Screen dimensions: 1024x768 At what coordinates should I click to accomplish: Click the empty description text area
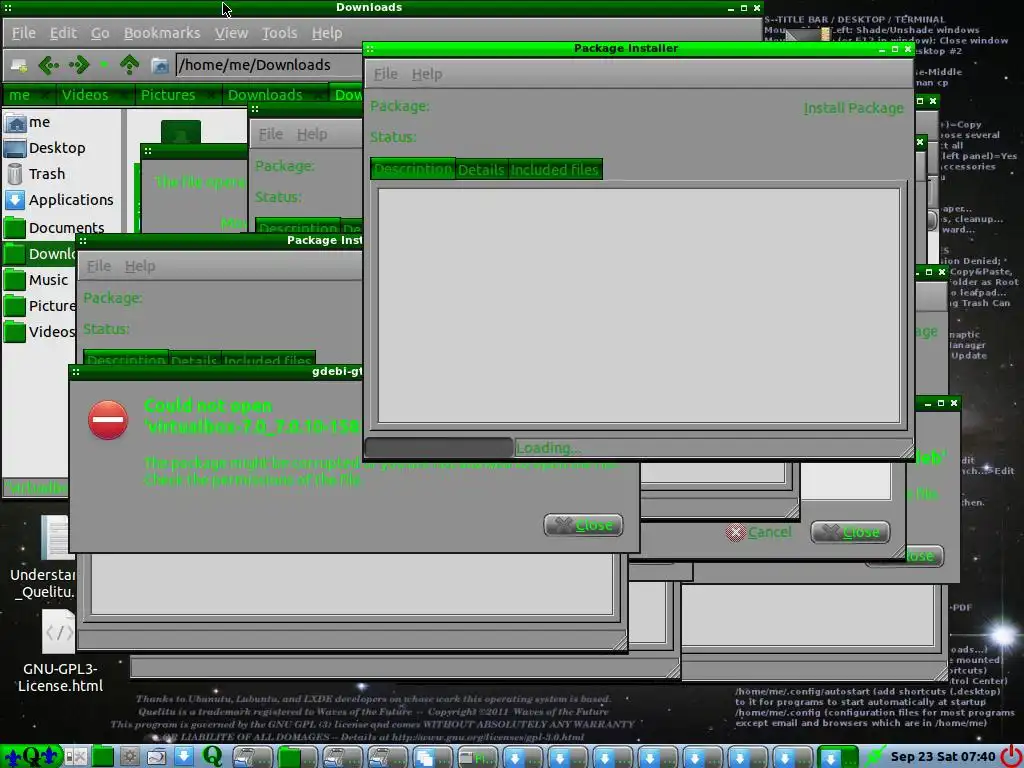[639, 305]
